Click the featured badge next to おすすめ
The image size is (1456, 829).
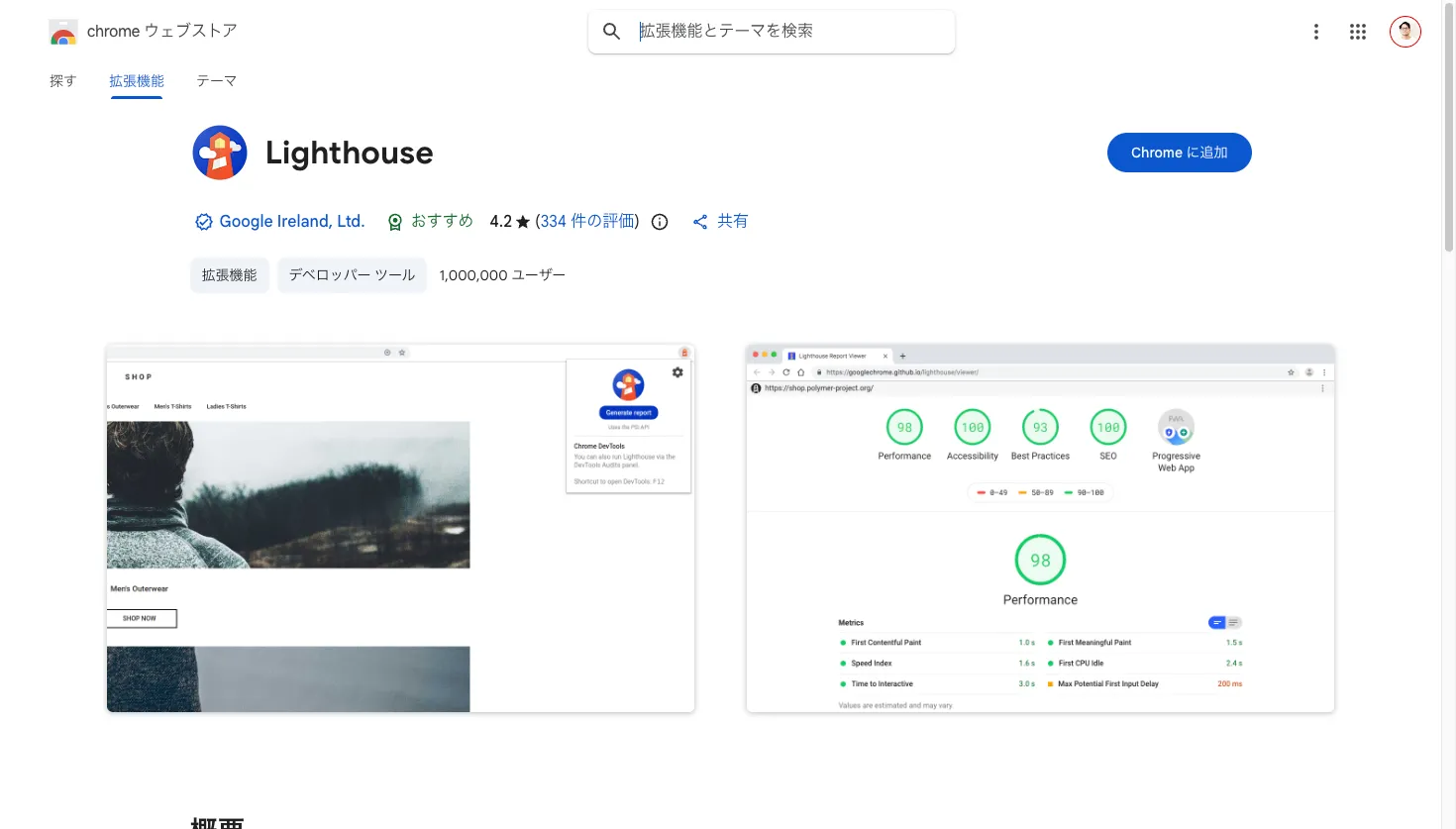tap(394, 222)
